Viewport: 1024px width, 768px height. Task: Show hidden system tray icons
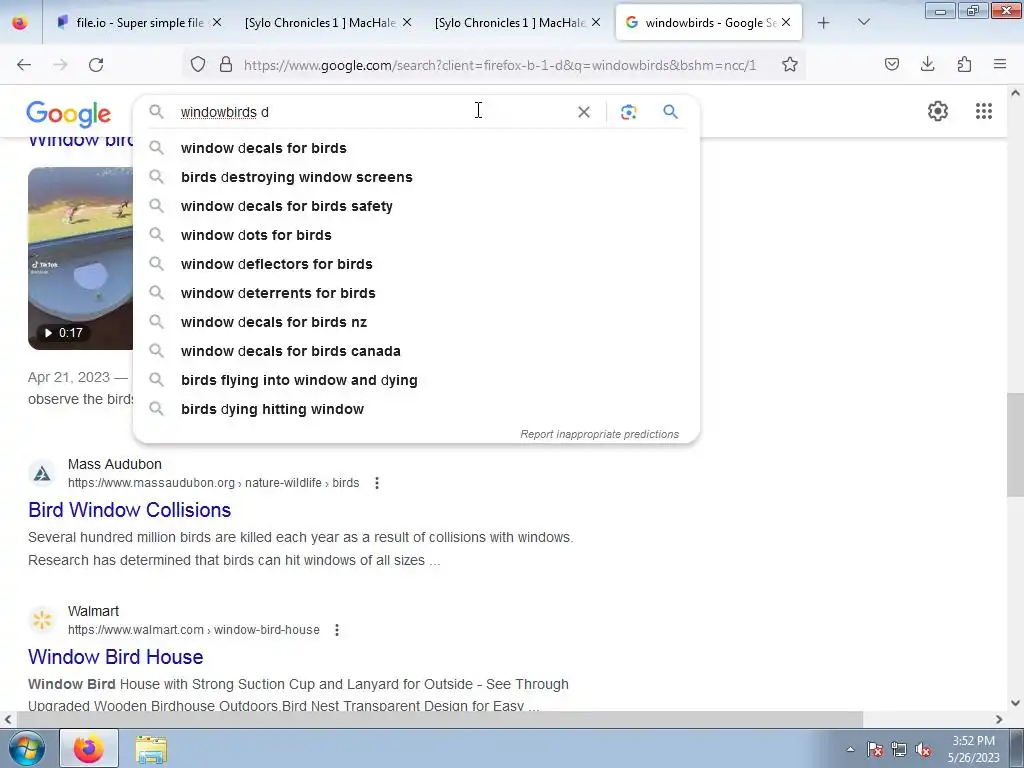[850, 749]
